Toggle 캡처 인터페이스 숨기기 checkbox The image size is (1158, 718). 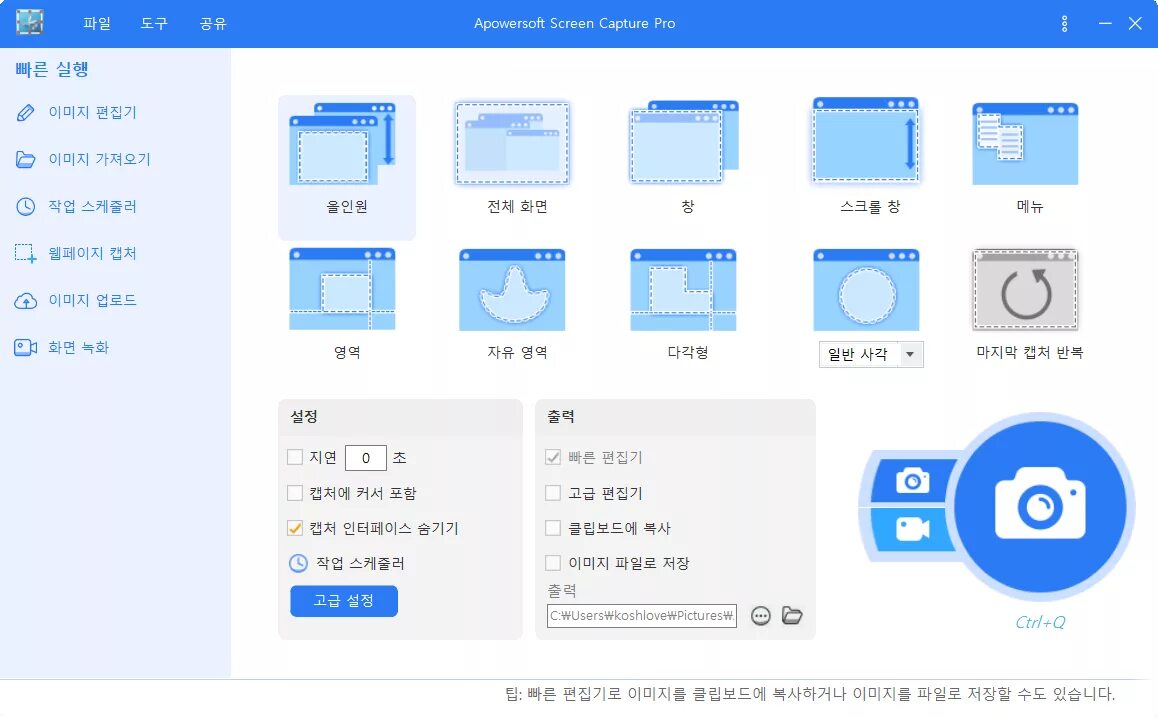(x=295, y=528)
